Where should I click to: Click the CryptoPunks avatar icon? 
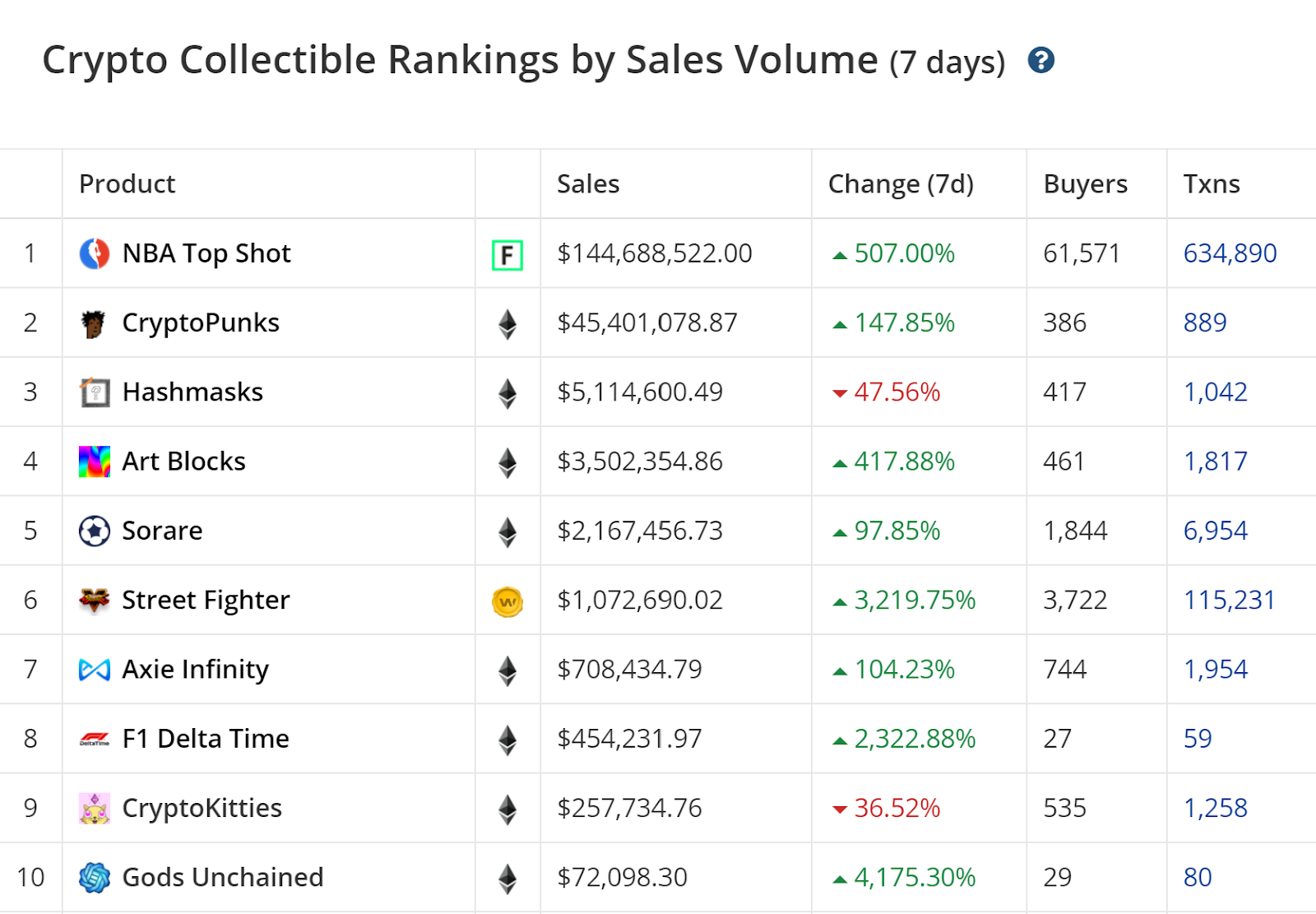click(x=95, y=323)
